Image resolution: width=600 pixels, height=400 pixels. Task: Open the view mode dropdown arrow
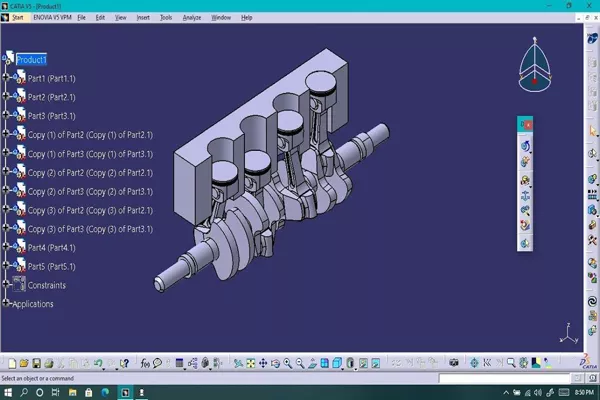point(356,369)
